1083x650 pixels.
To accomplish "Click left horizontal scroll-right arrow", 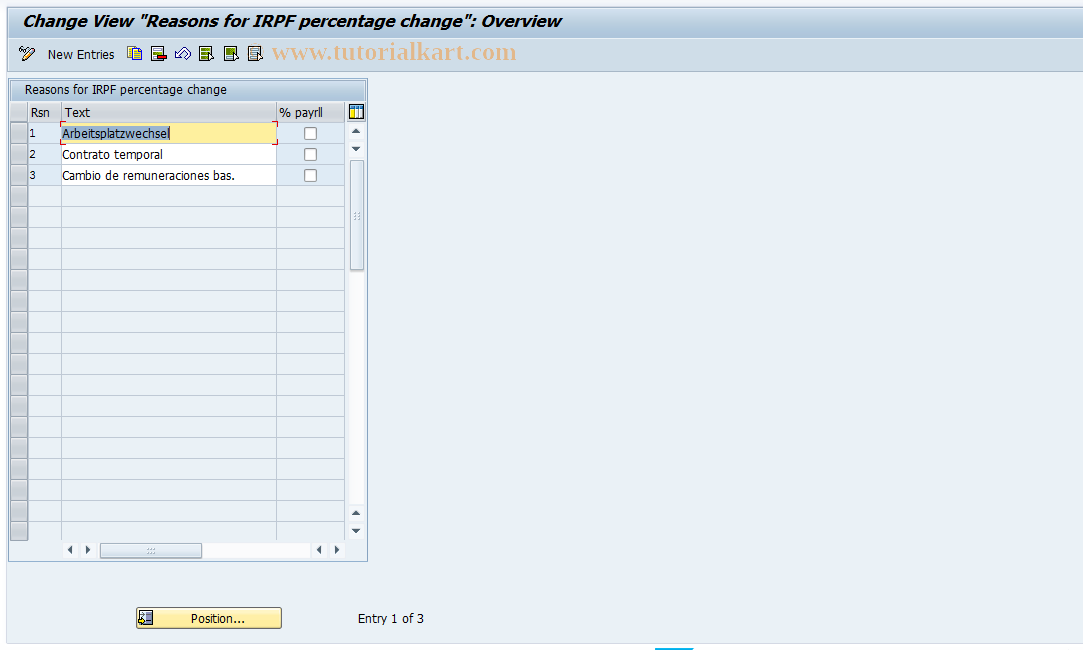I will (x=88, y=550).
